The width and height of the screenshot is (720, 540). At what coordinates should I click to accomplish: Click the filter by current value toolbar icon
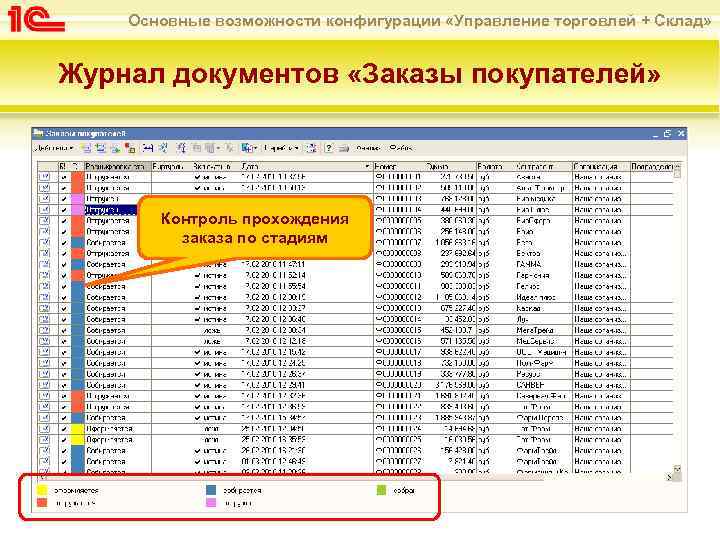tap(182, 148)
